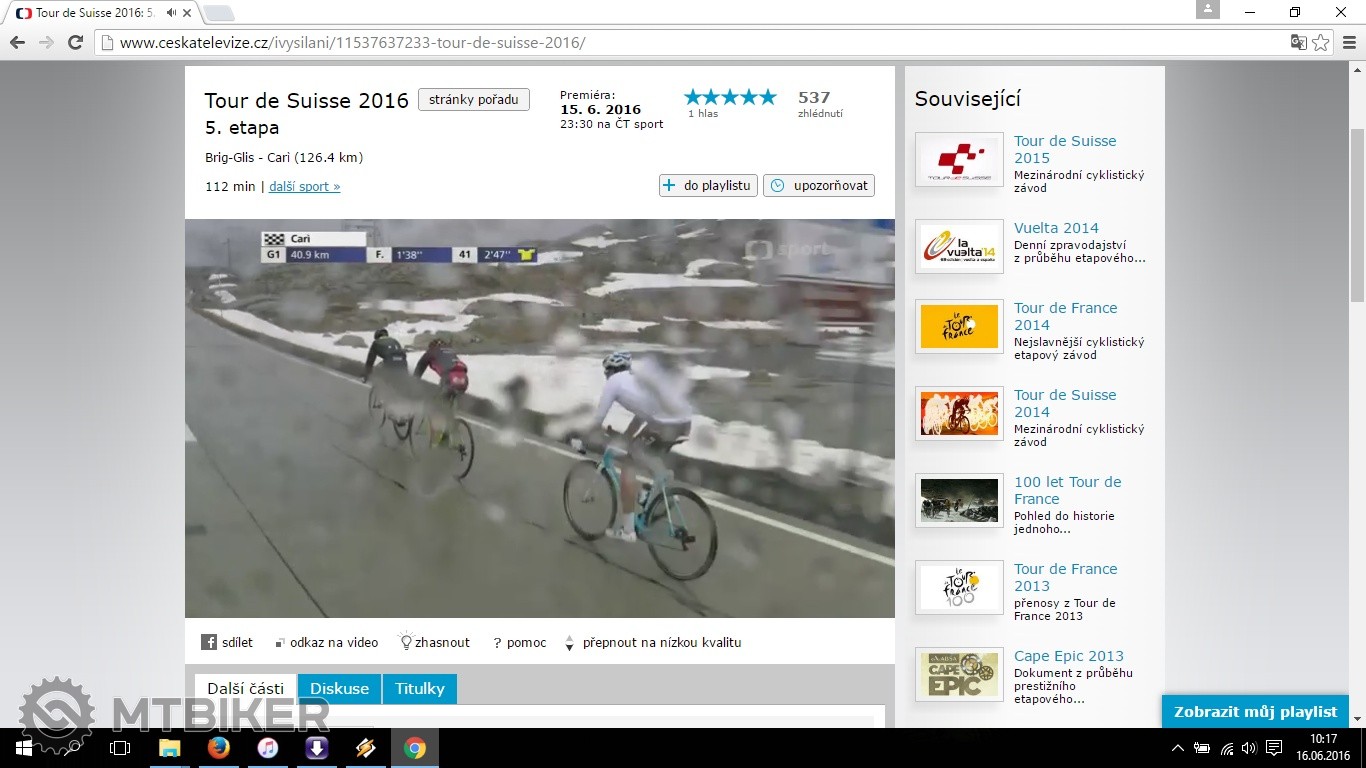Open Chrome's three-line menu
This screenshot has width=1366, height=768.
click(x=1348, y=43)
